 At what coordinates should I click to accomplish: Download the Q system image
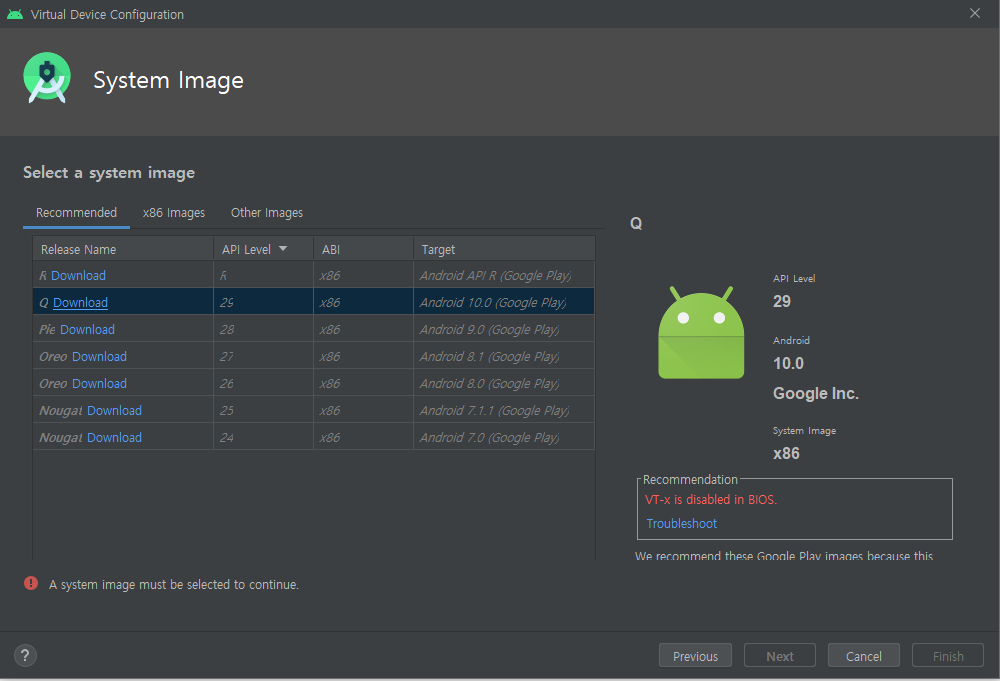click(80, 302)
